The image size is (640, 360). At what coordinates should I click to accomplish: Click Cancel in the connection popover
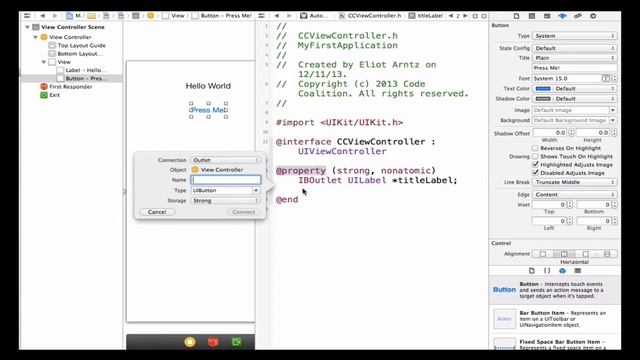tap(157, 212)
